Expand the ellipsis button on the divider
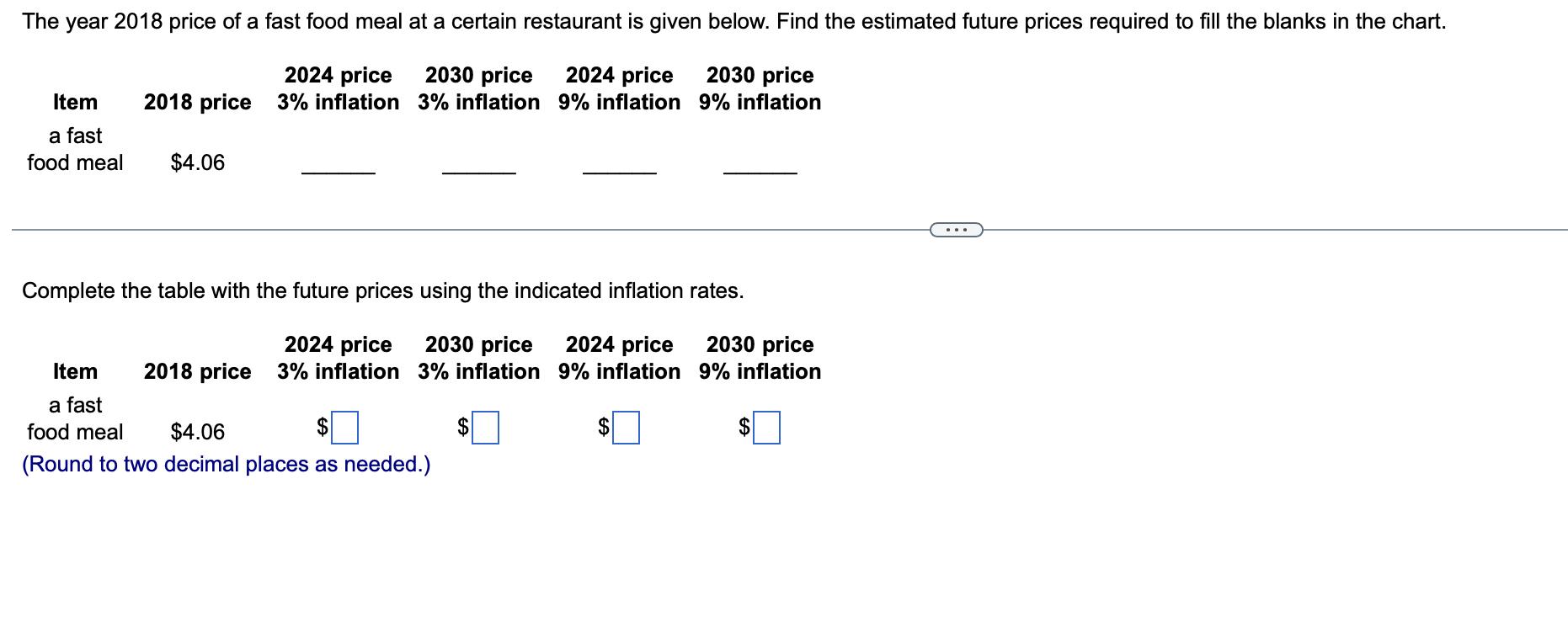Viewport: 1568px width, 628px height. pyautogui.click(x=956, y=229)
